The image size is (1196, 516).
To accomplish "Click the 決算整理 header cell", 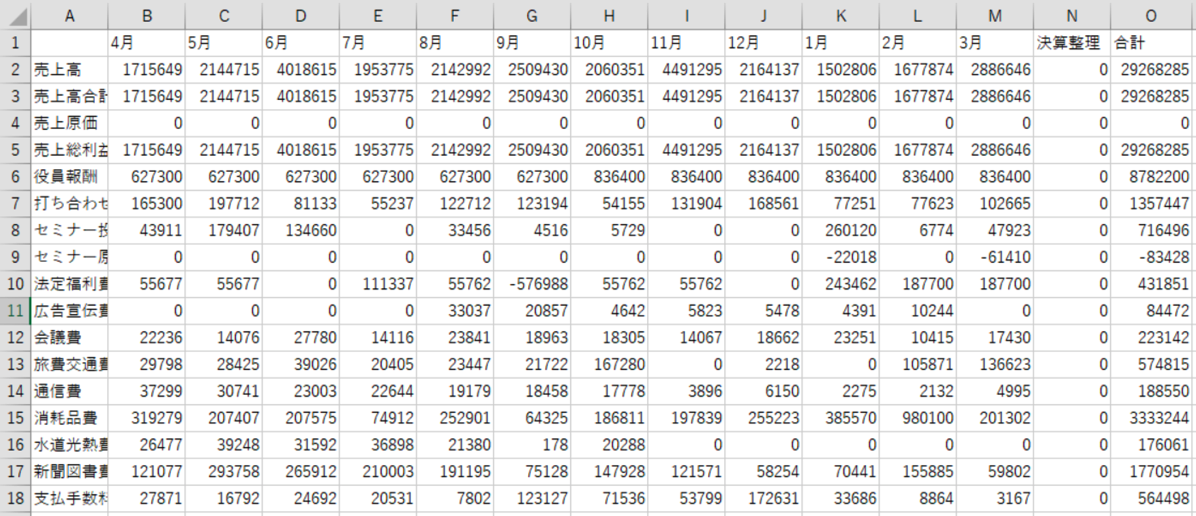I will tap(1072, 42).
